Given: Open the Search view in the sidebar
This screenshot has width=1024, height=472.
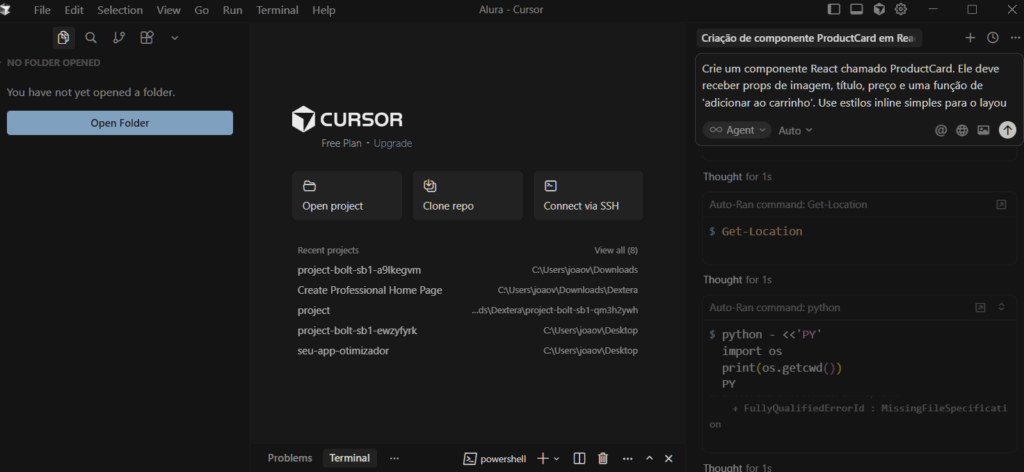Looking at the screenshot, I should click(91, 38).
